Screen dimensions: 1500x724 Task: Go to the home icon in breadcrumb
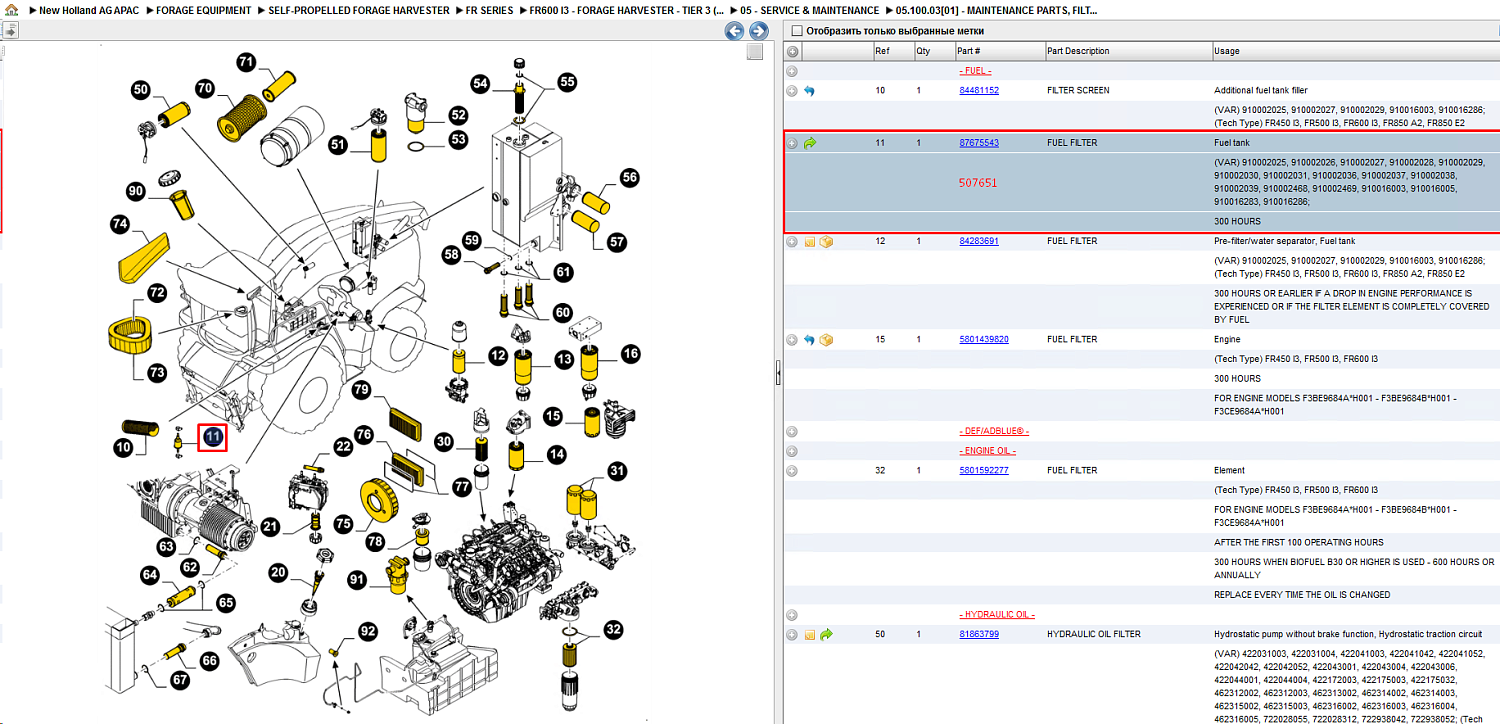pos(11,10)
